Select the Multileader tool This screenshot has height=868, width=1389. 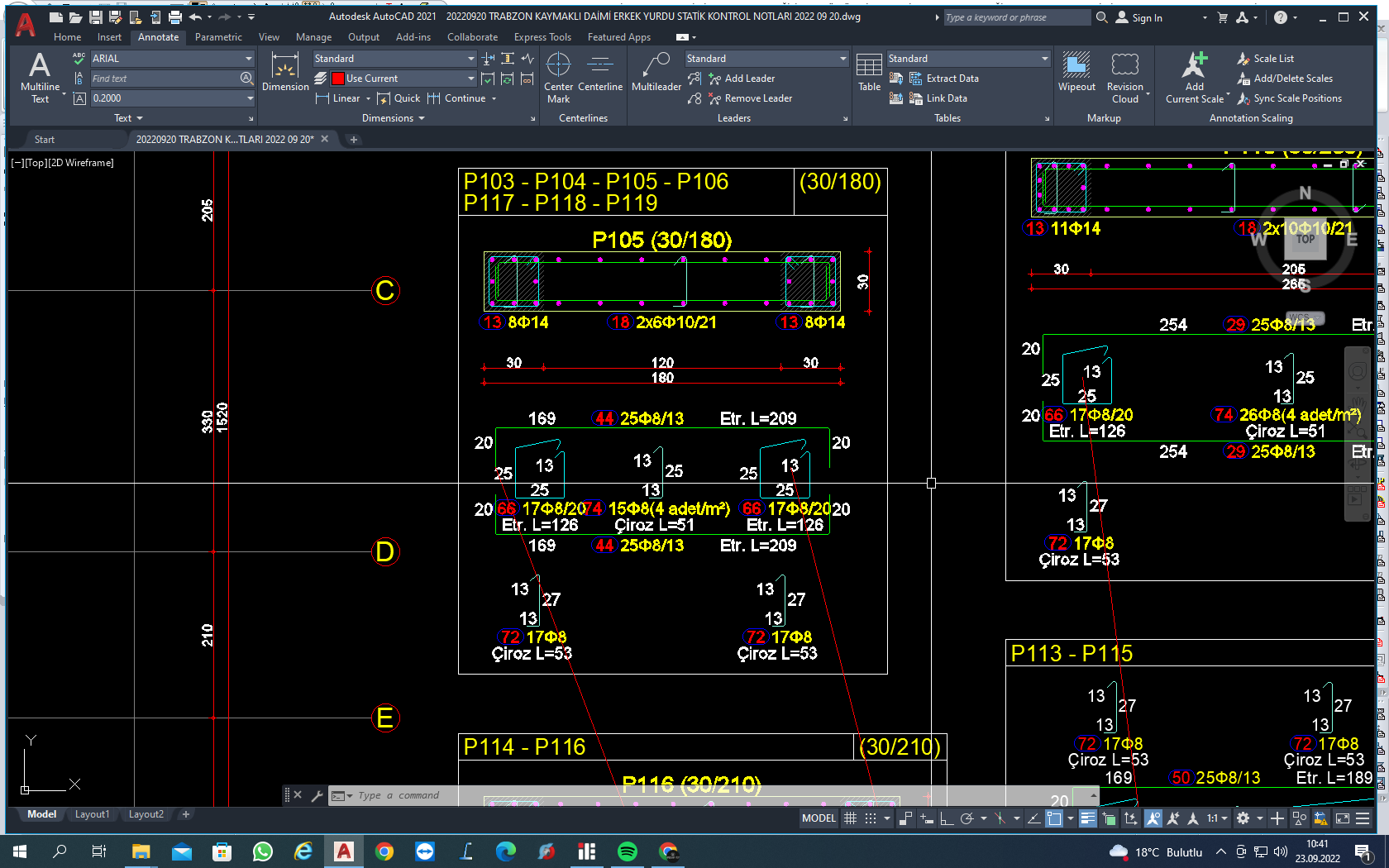click(x=656, y=71)
